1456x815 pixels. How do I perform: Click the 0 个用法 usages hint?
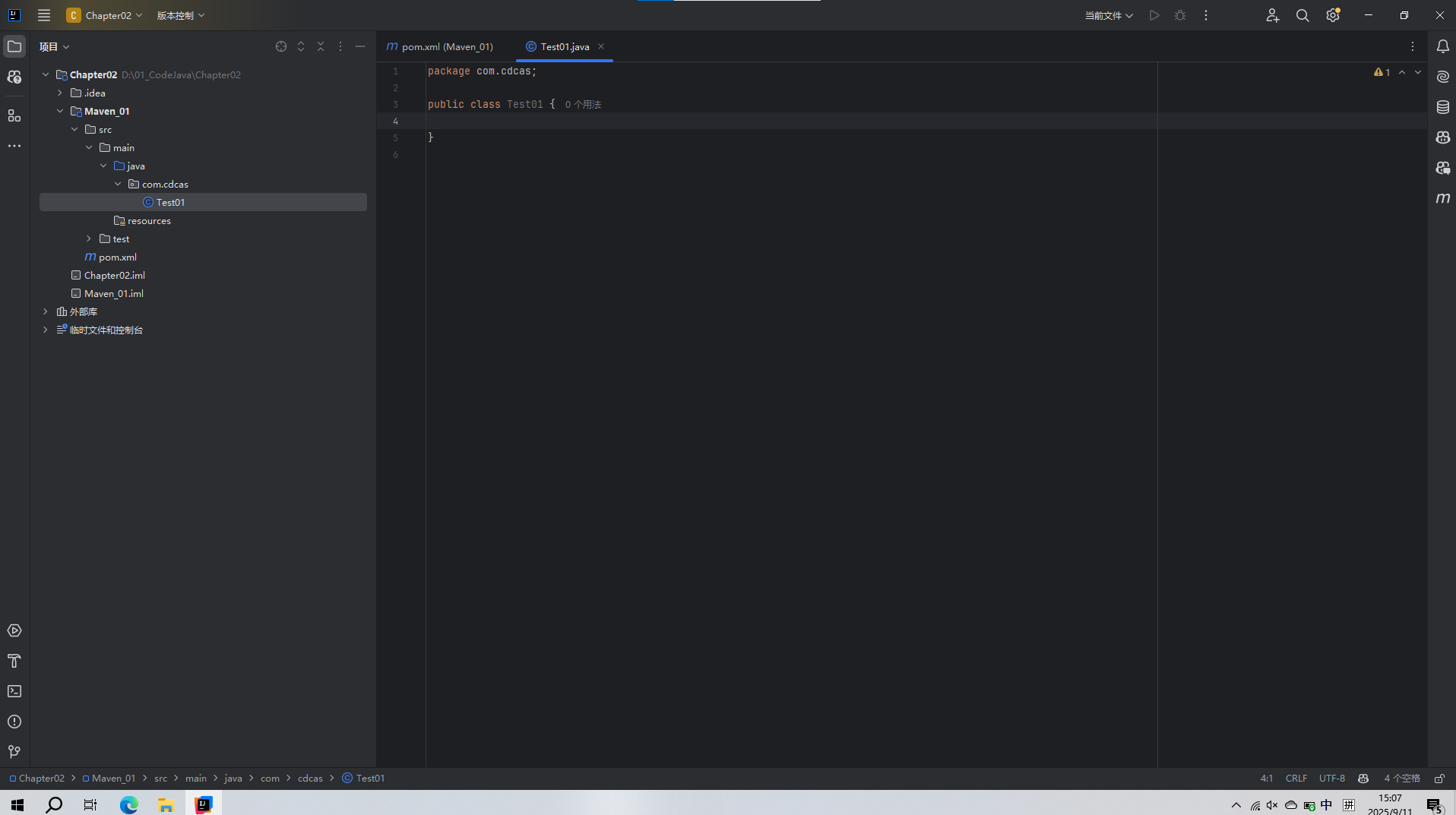(x=583, y=105)
